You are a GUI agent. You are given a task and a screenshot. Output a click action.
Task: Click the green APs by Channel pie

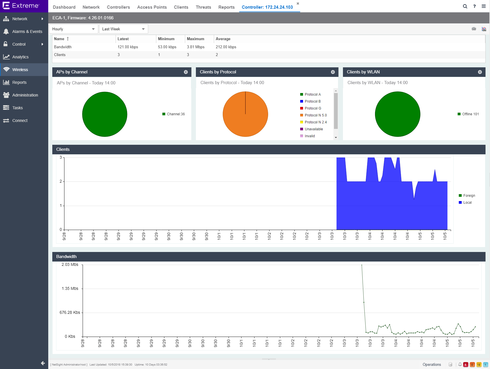105,114
